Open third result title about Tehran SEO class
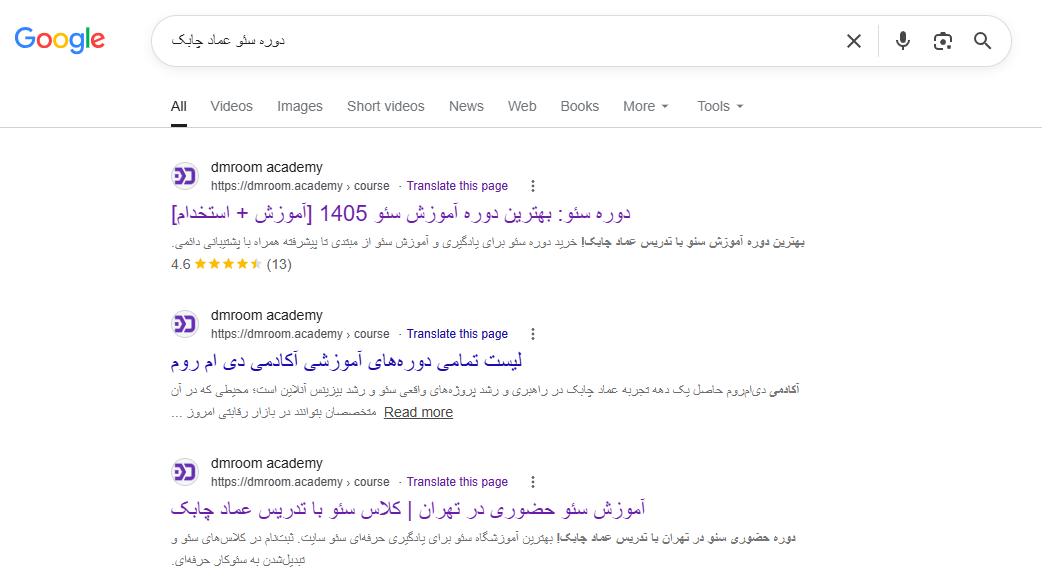Screen dimensions: 1042x584 tap(408, 510)
